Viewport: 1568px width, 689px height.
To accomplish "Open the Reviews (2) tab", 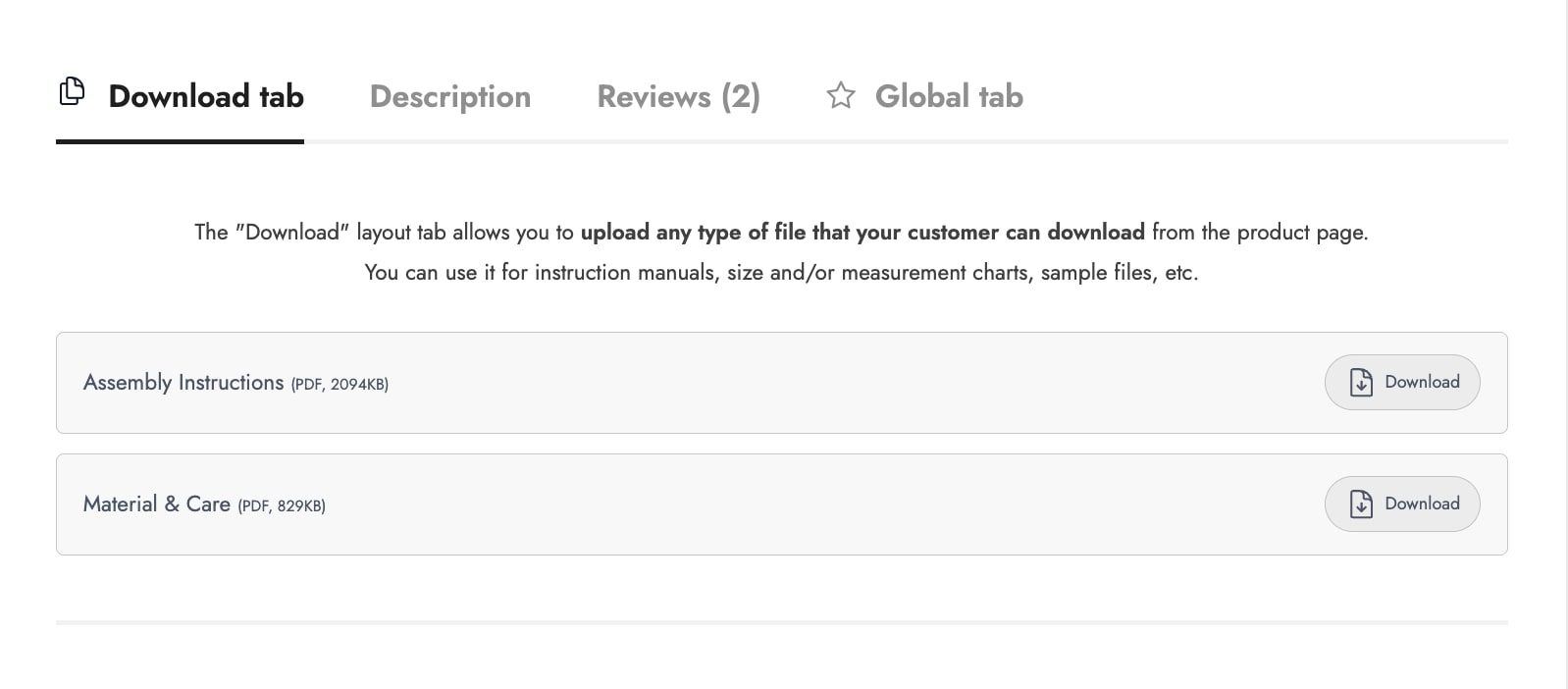I will click(x=678, y=96).
